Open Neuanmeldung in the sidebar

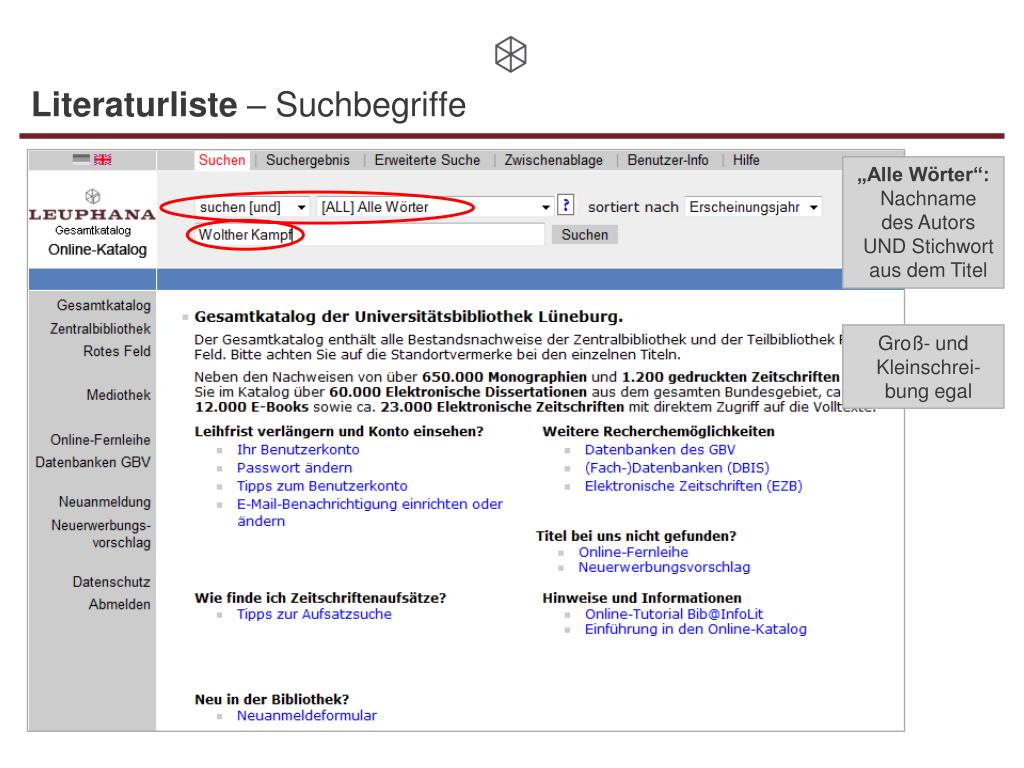click(104, 502)
